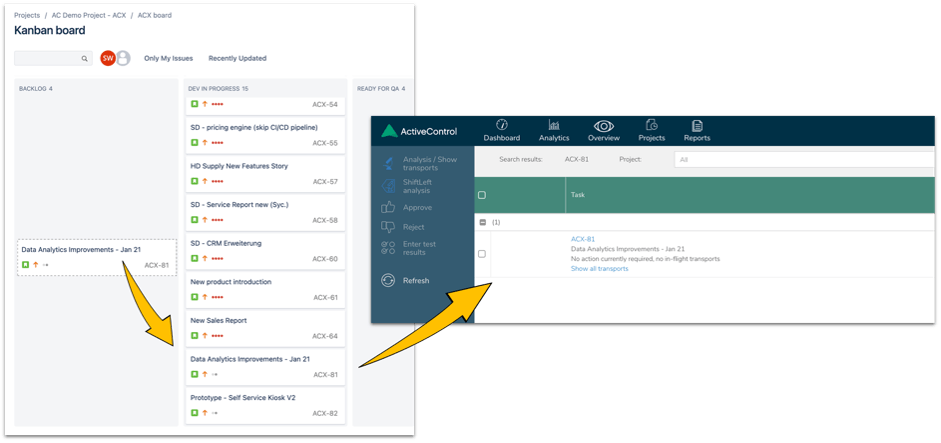Click the priority arrow icon on ACX-57 card
The width and height of the screenshot is (941, 443).
(x=205, y=181)
